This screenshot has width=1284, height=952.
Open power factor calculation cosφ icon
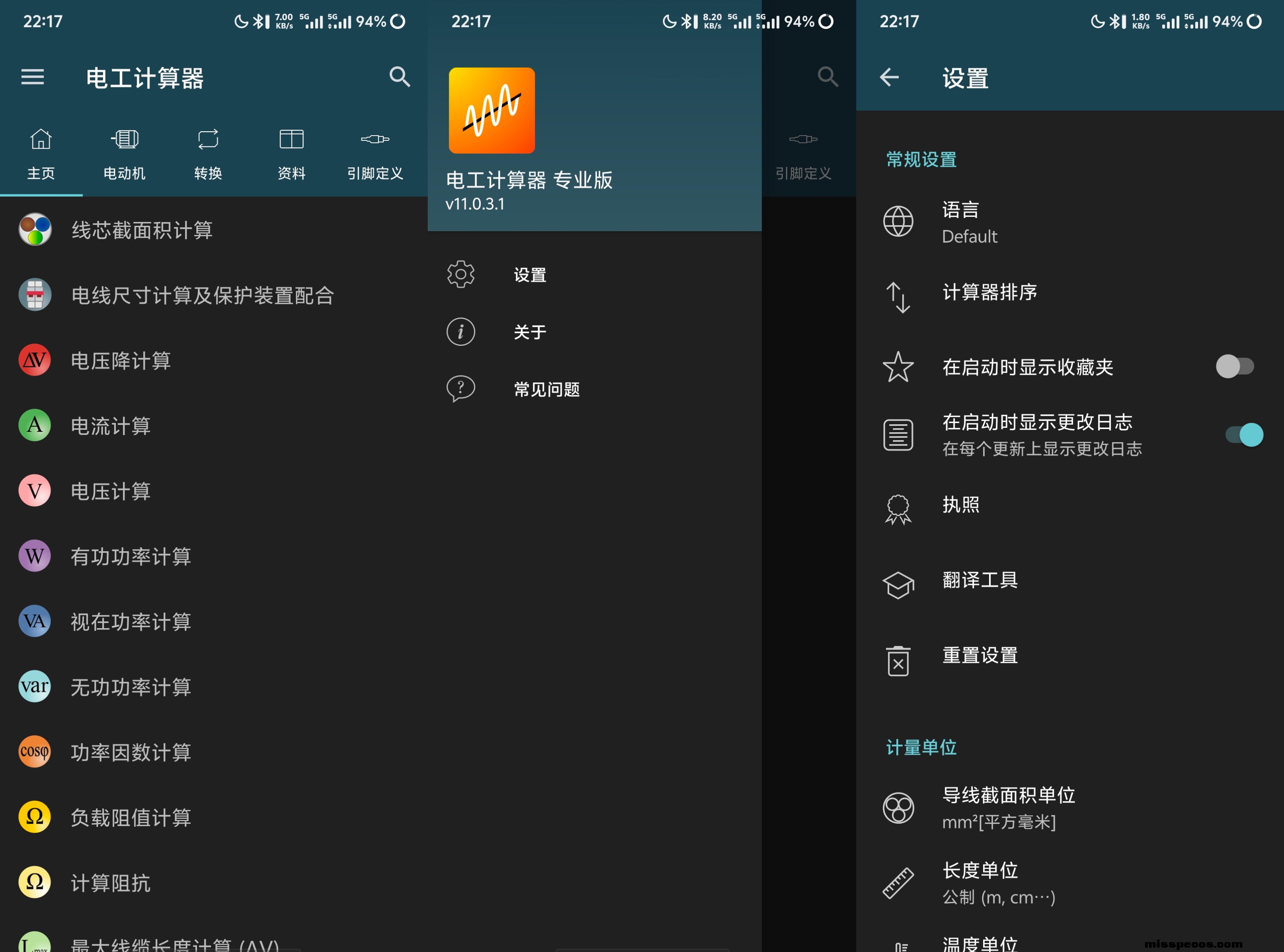pyautogui.click(x=34, y=751)
